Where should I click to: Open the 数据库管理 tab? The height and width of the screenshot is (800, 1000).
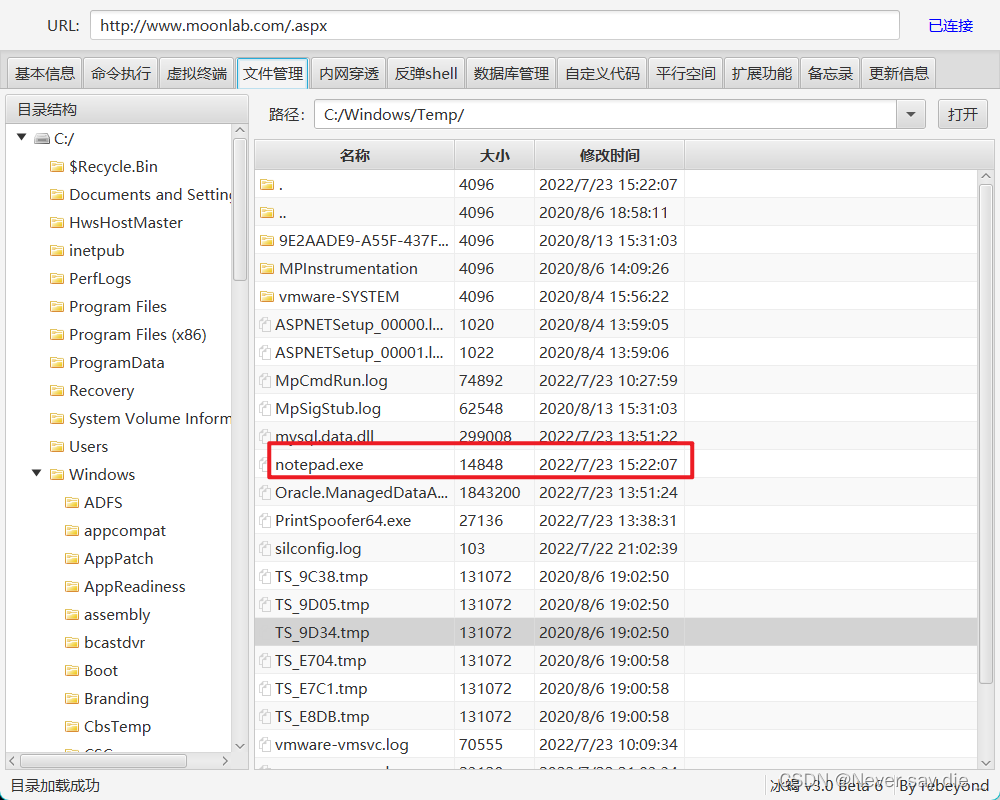511,73
